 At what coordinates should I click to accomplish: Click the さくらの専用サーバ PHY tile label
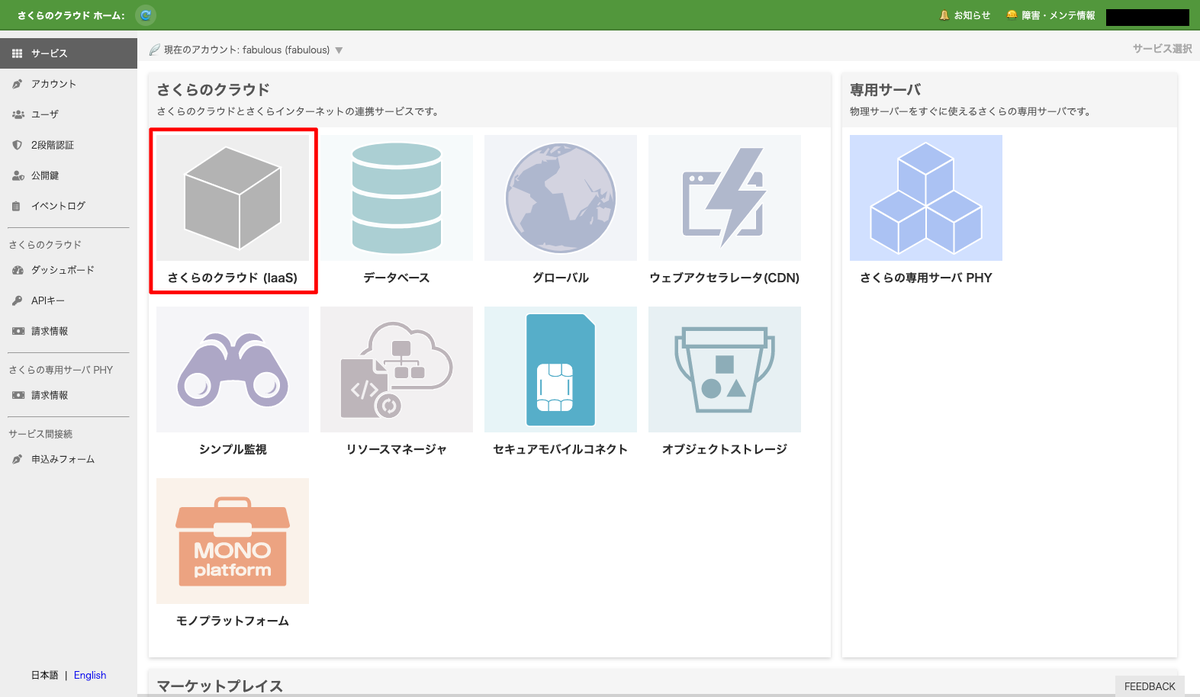pos(926,278)
